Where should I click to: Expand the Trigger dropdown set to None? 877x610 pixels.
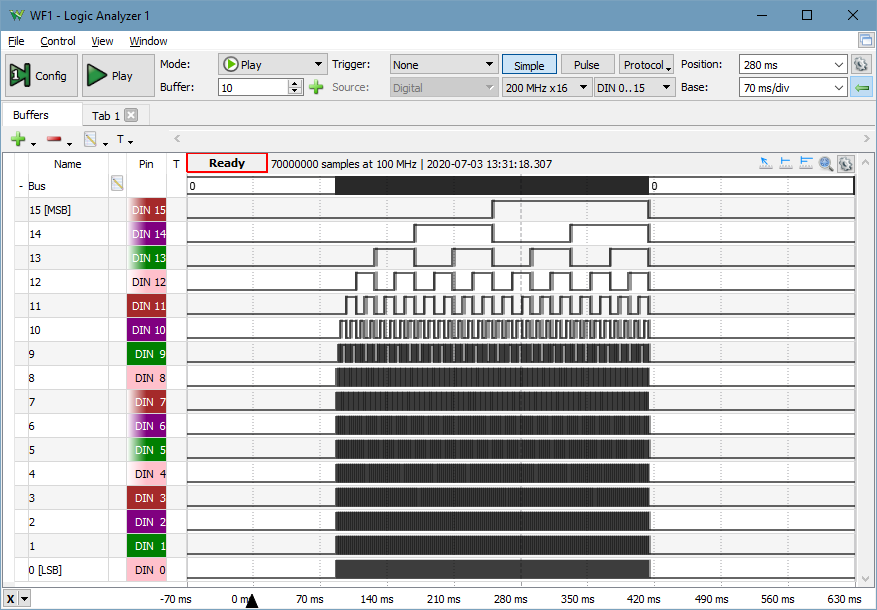point(443,64)
